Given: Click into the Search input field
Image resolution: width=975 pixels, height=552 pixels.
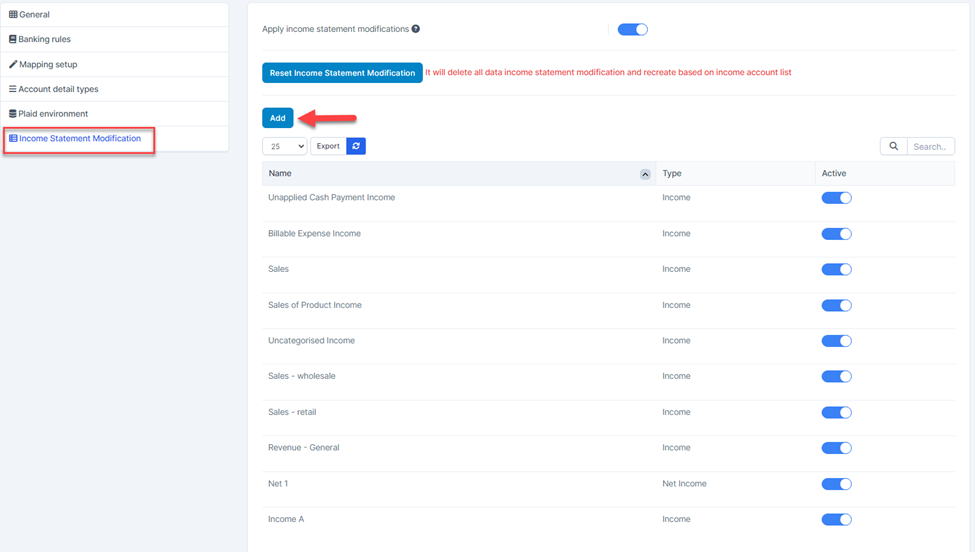Looking at the screenshot, I should click(930, 146).
